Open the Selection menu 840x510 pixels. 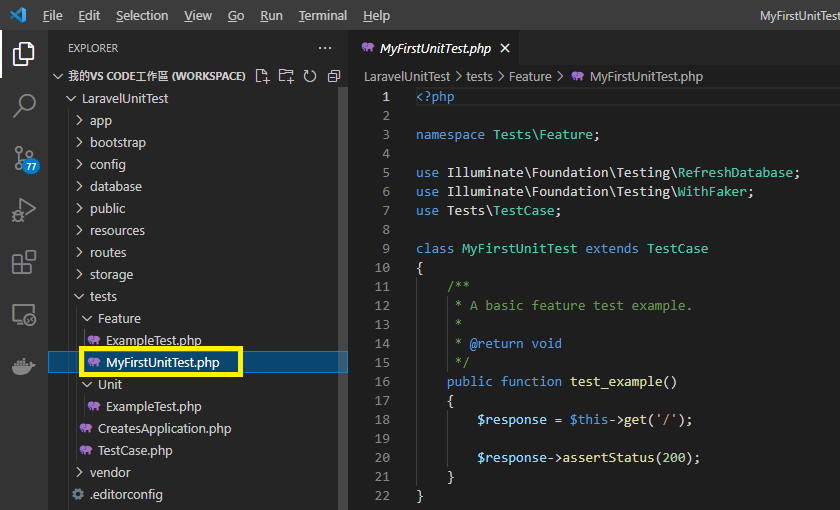click(x=142, y=16)
